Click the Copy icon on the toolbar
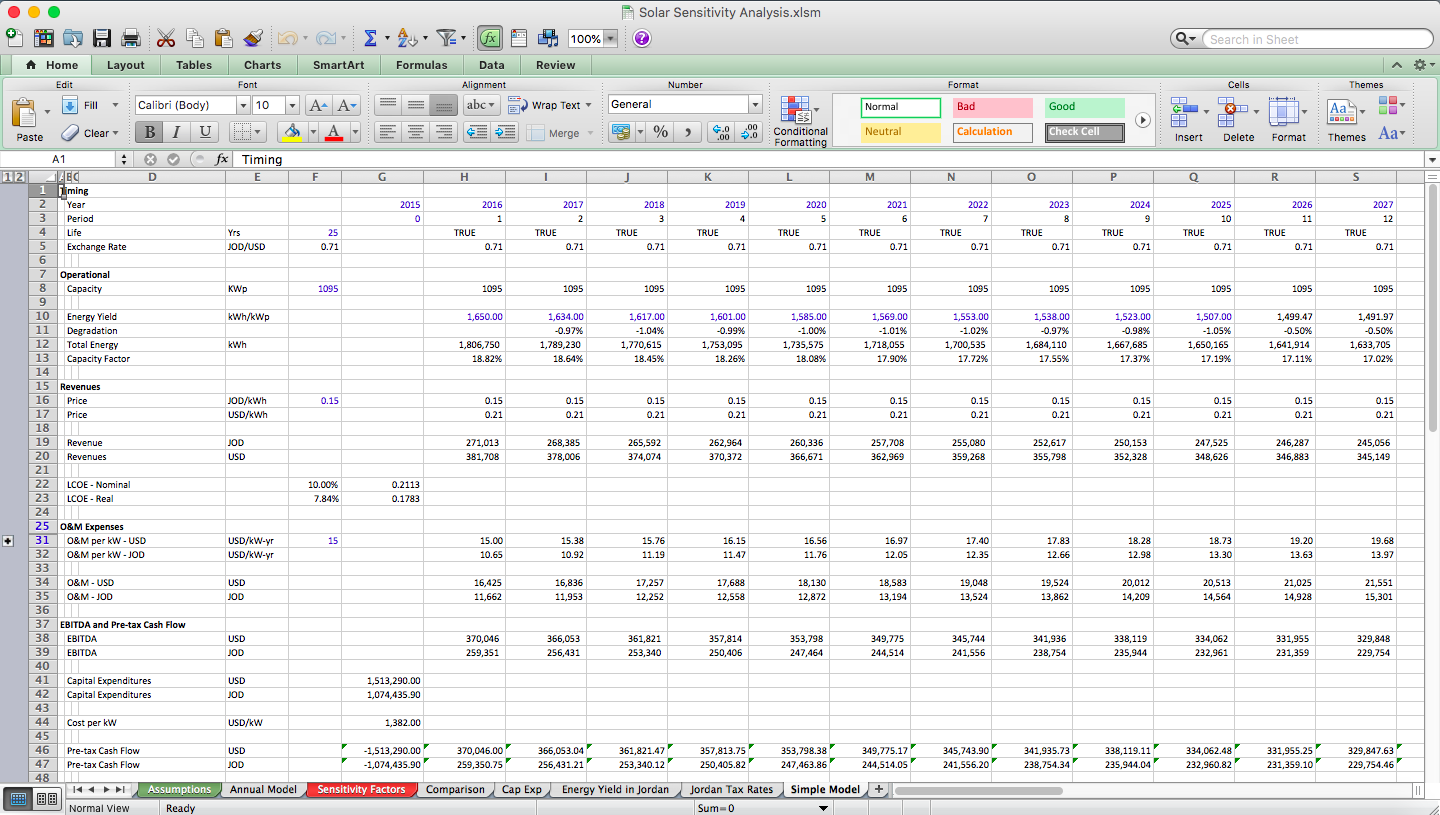Screen dimensions: 1440x815 pyautogui.click(x=195, y=38)
